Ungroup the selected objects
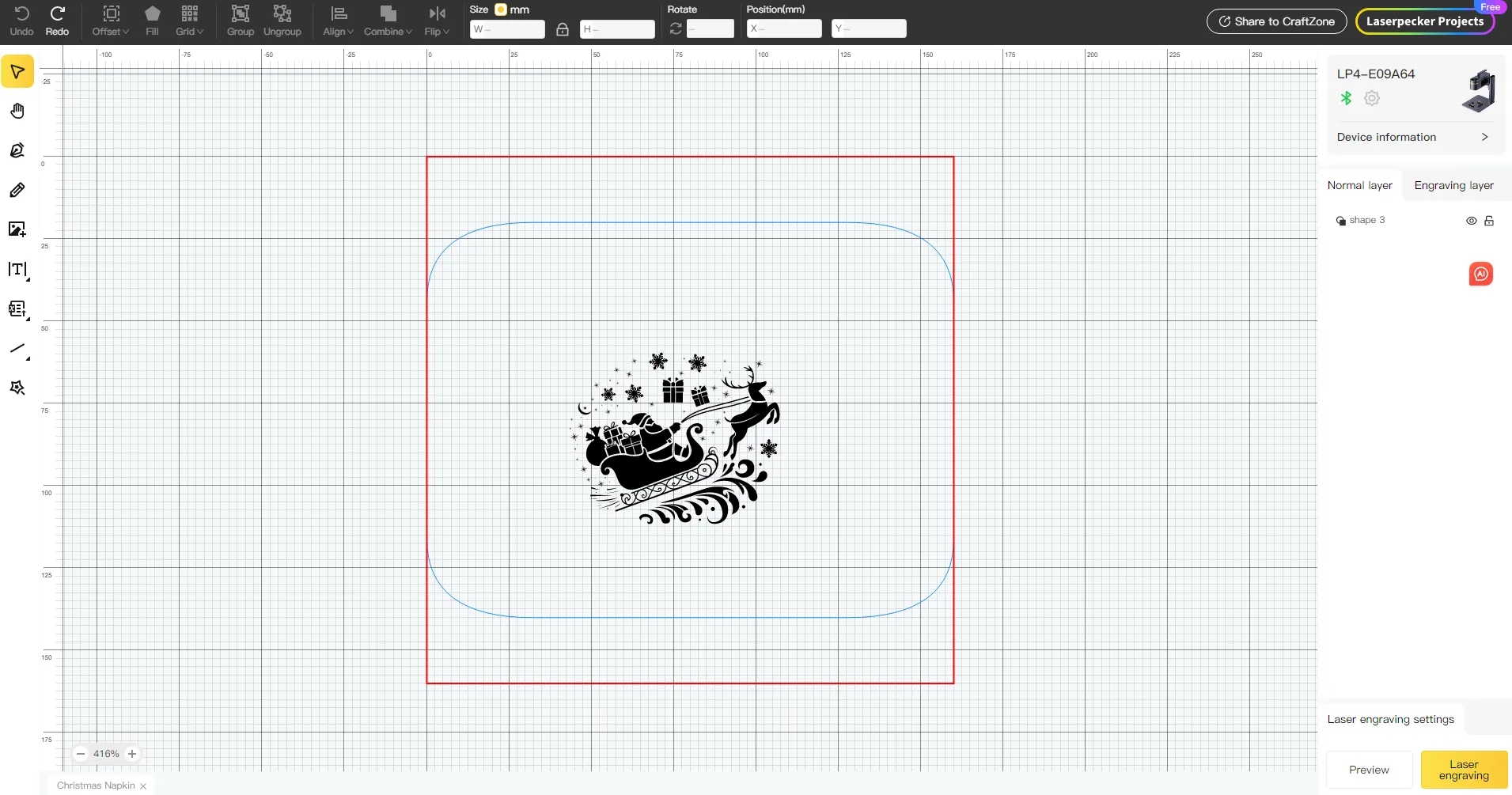Screen dimensions: 1512x795 282,21
